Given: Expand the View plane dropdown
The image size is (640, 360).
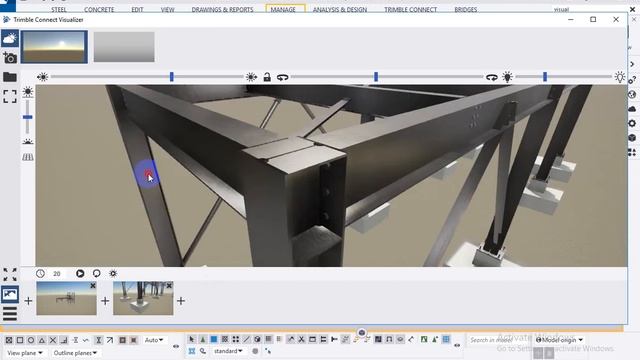Looking at the screenshot, I should point(25,353).
